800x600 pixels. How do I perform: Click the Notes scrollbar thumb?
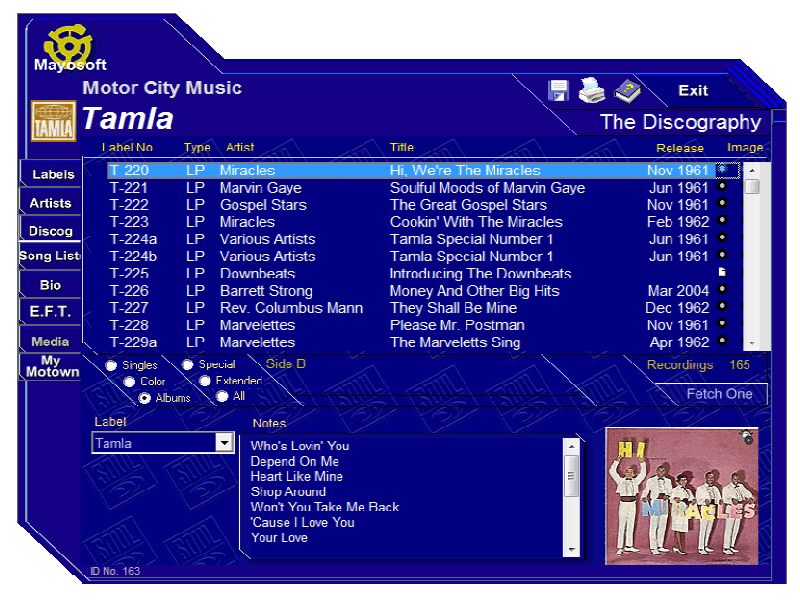[571, 476]
